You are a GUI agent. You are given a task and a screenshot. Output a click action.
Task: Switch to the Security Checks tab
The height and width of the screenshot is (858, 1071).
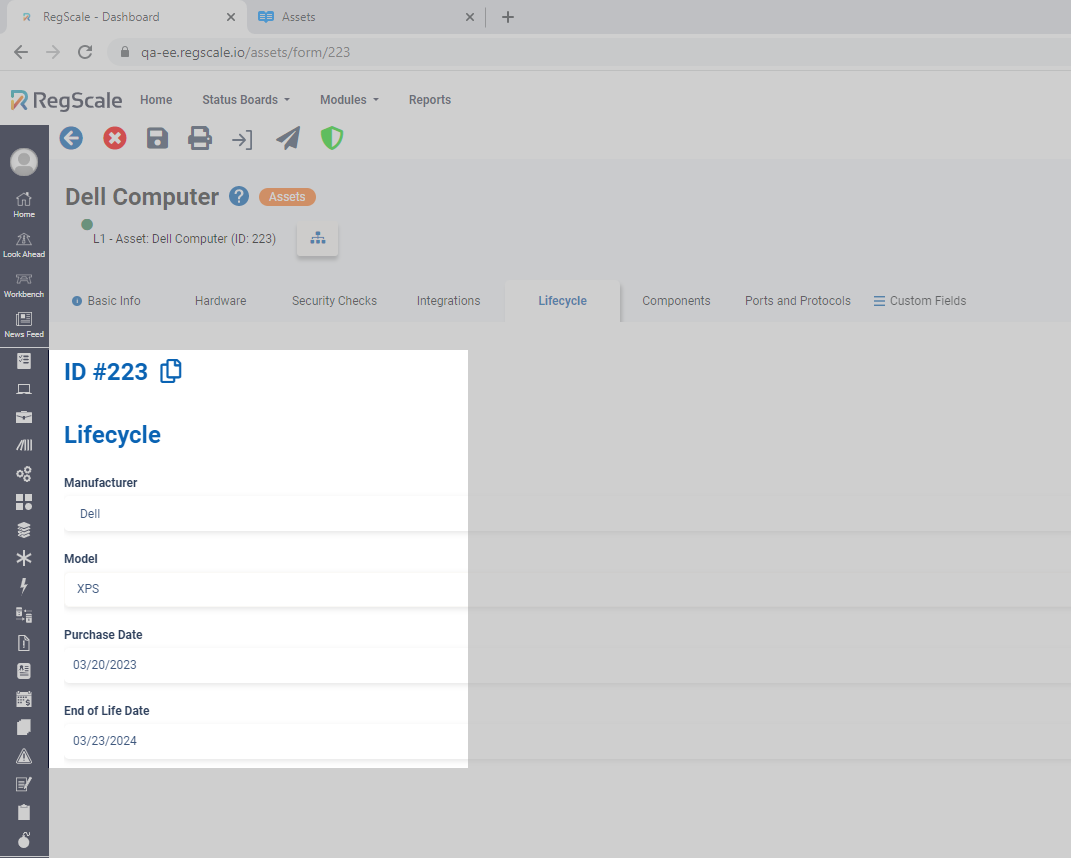click(x=335, y=301)
